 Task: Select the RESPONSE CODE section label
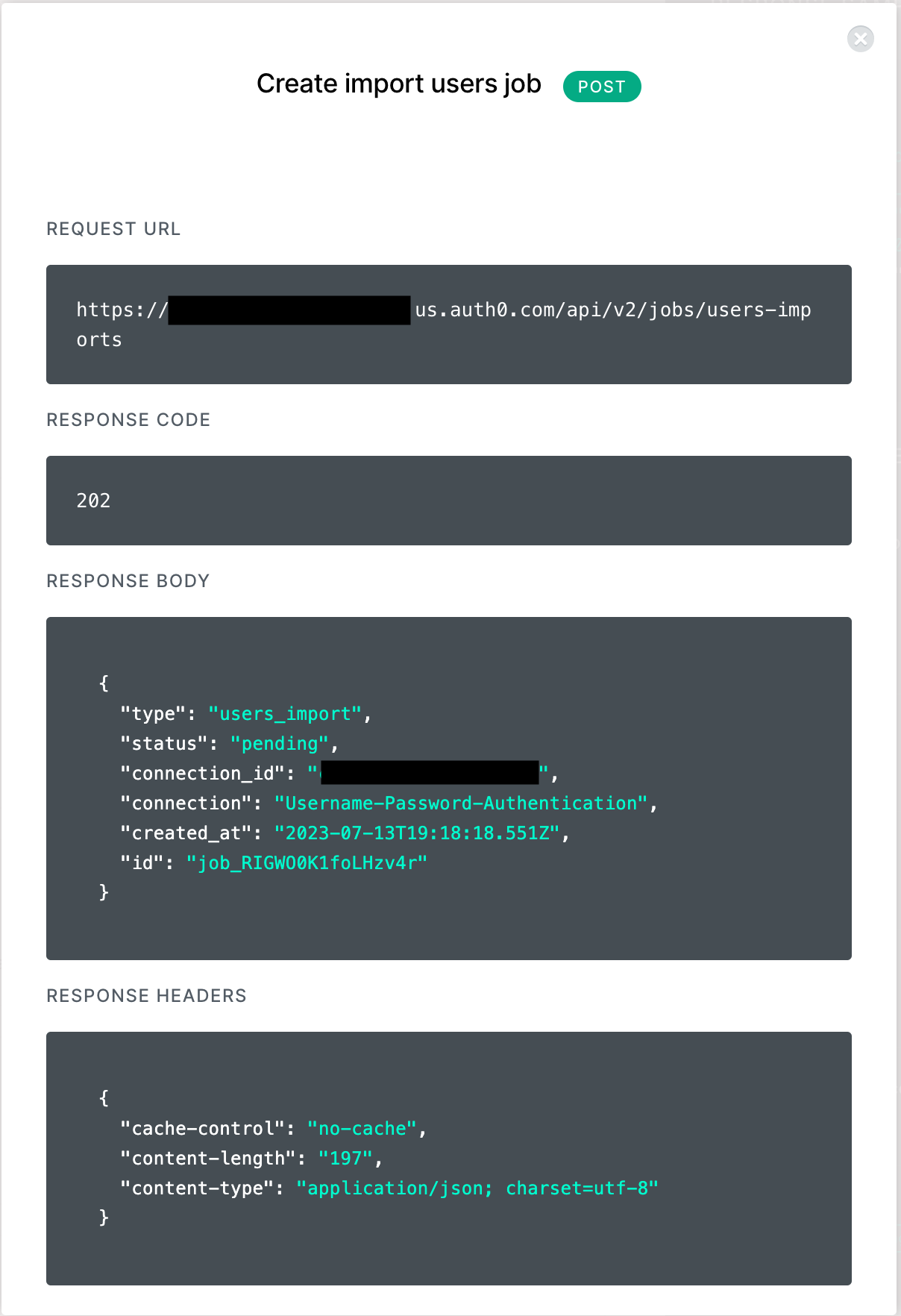[128, 420]
